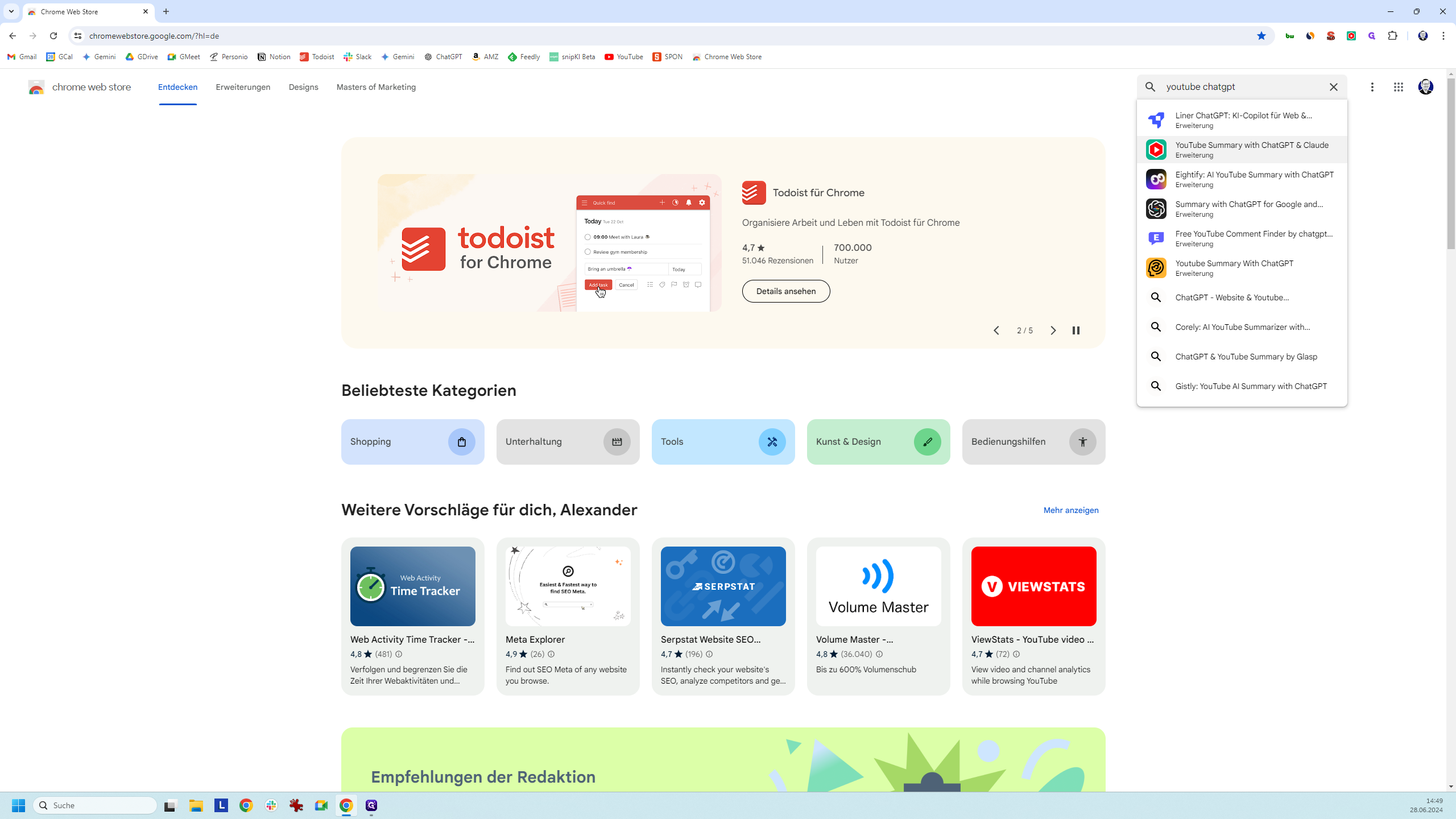1456x819 pixels.
Task: Open Slack from the taskbar
Action: (x=271, y=805)
